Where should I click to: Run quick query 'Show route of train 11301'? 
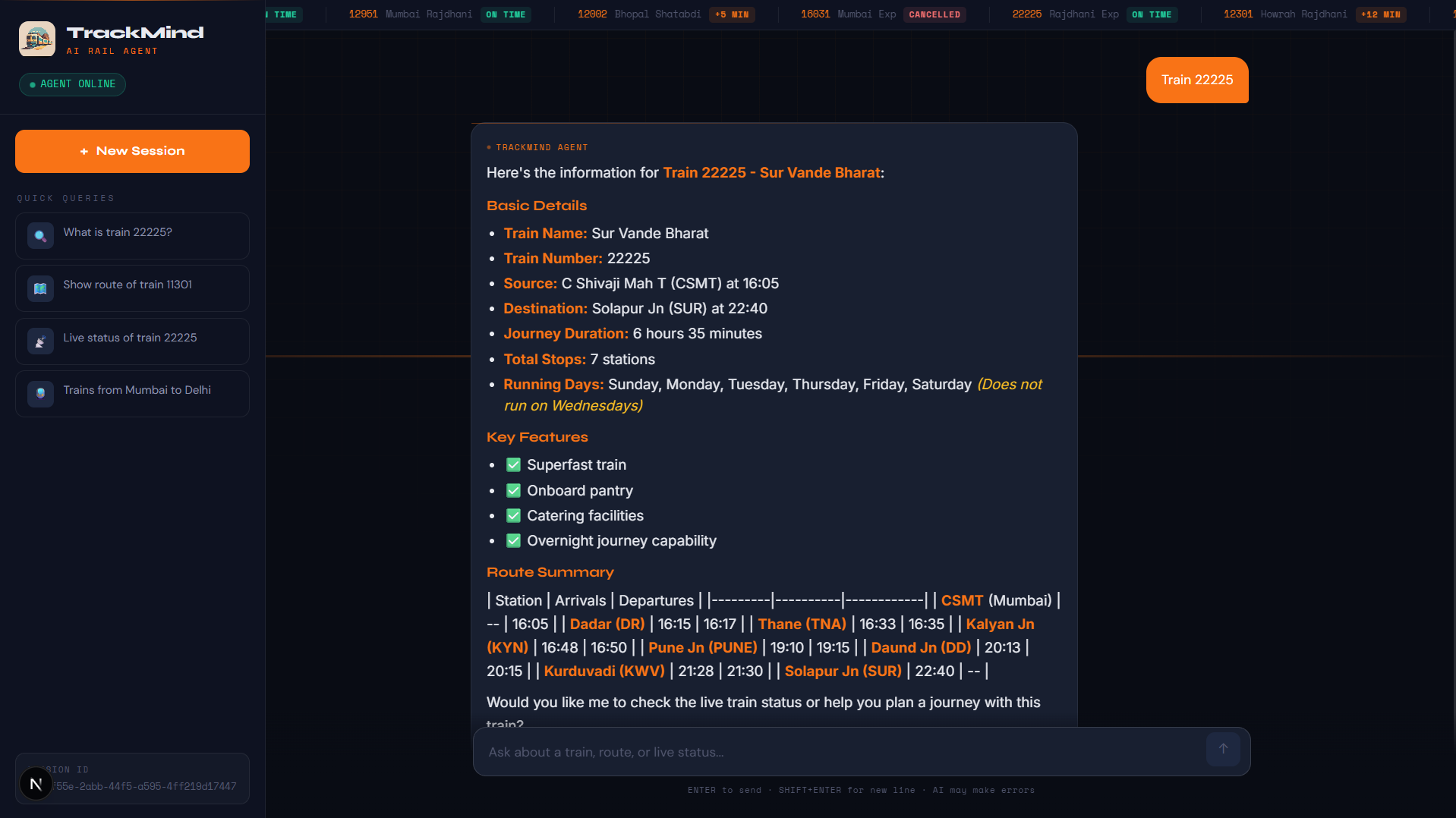[132, 288]
